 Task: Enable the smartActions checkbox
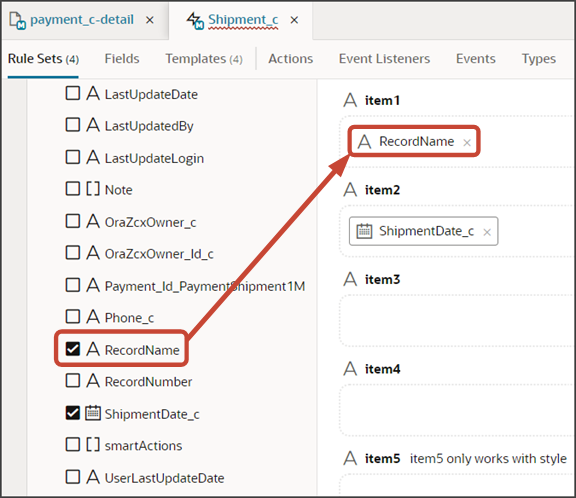pyautogui.click(x=73, y=445)
